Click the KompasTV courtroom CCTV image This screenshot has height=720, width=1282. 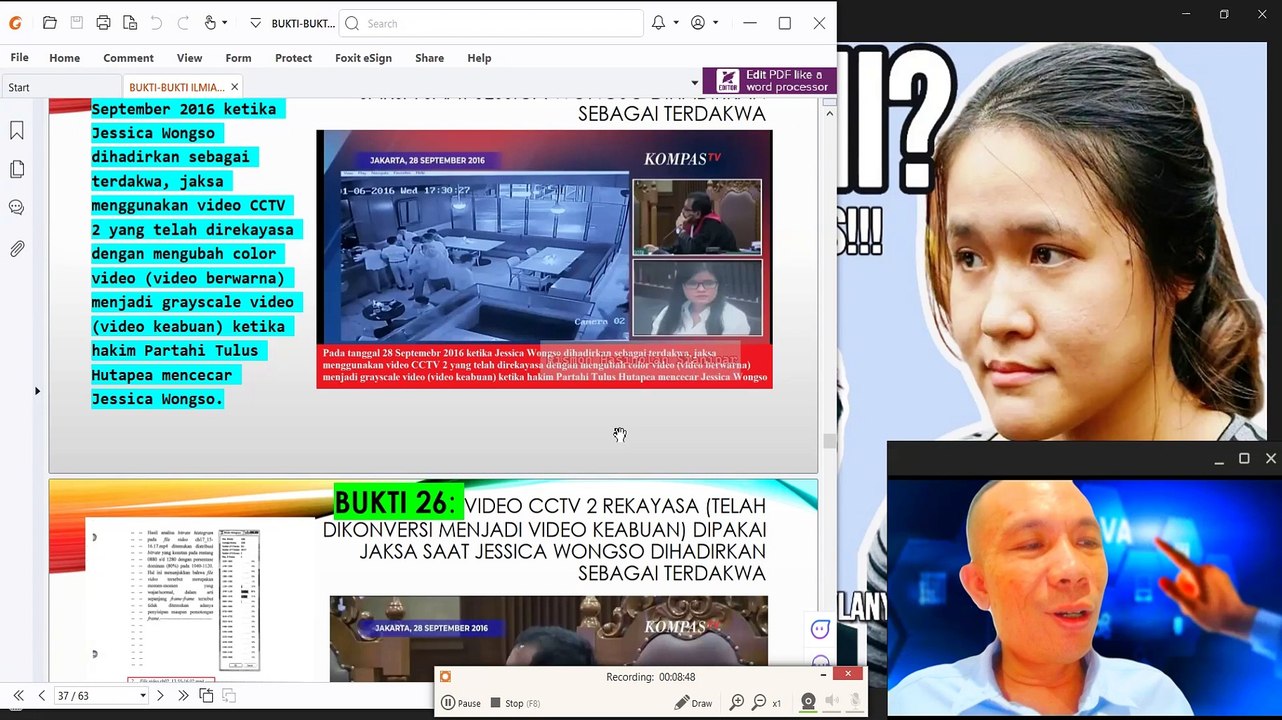coord(544,259)
